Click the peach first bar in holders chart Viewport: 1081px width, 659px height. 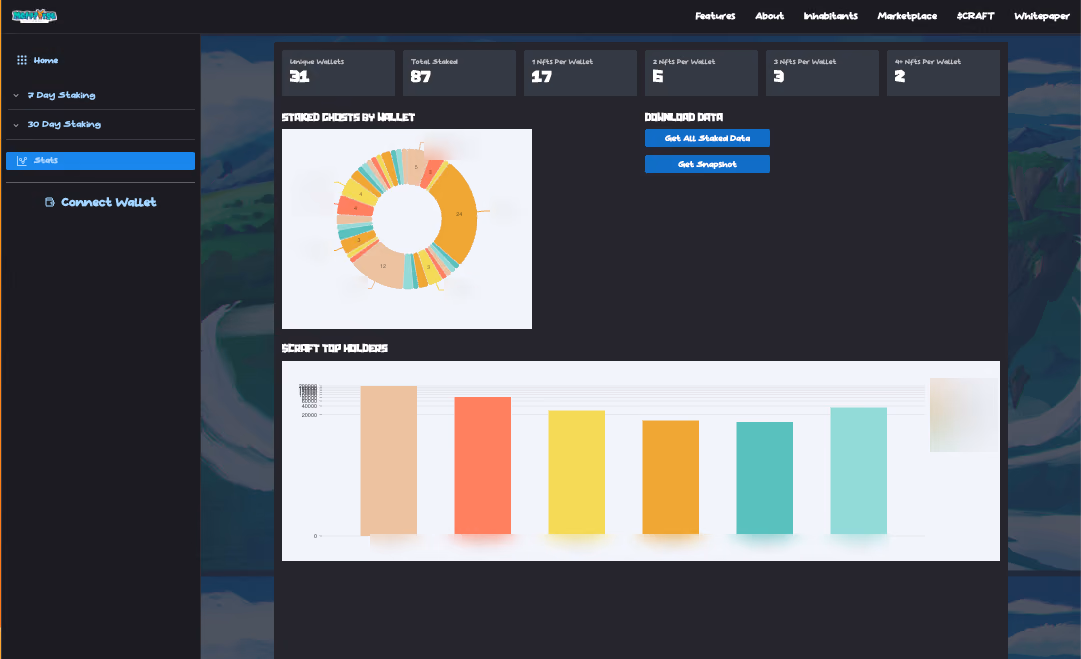point(389,460)
